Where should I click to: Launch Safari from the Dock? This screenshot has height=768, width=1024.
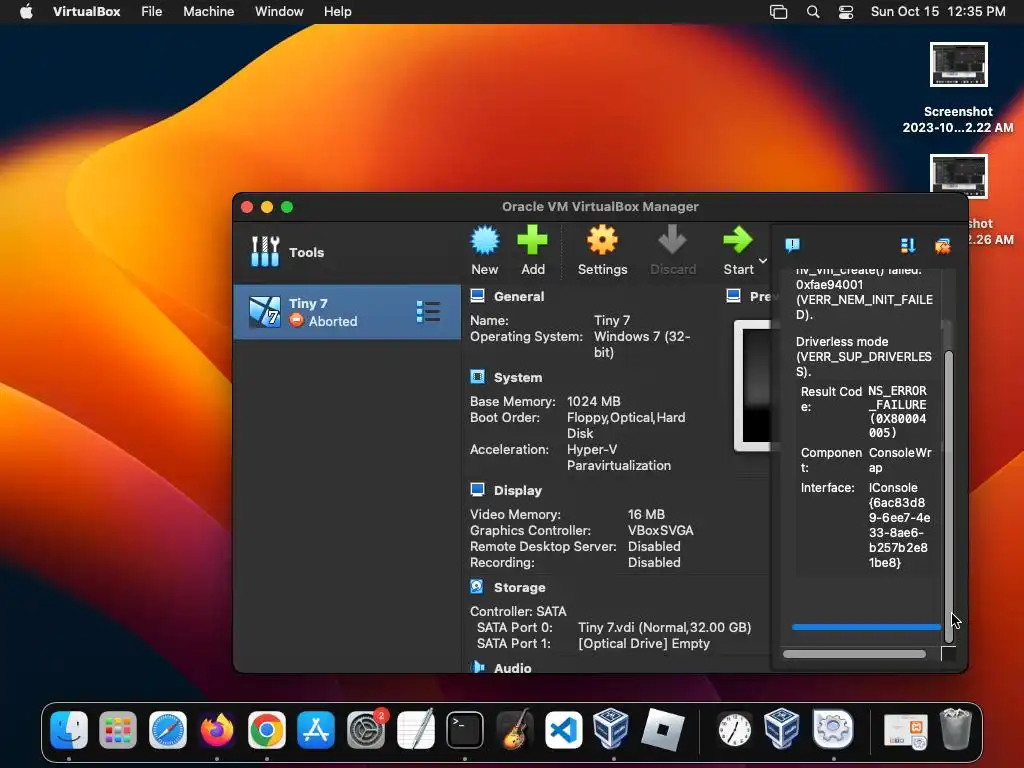click(168, 729)
